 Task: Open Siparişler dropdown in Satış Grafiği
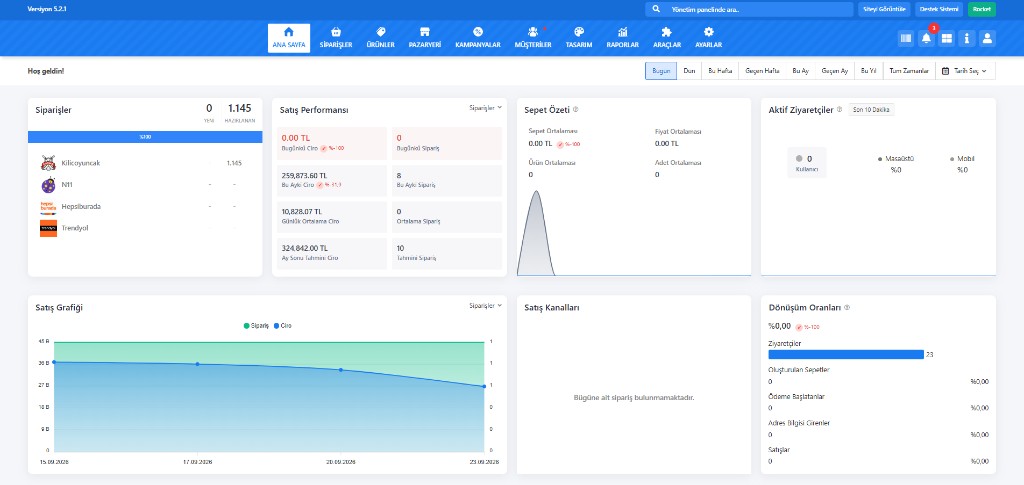485,305
